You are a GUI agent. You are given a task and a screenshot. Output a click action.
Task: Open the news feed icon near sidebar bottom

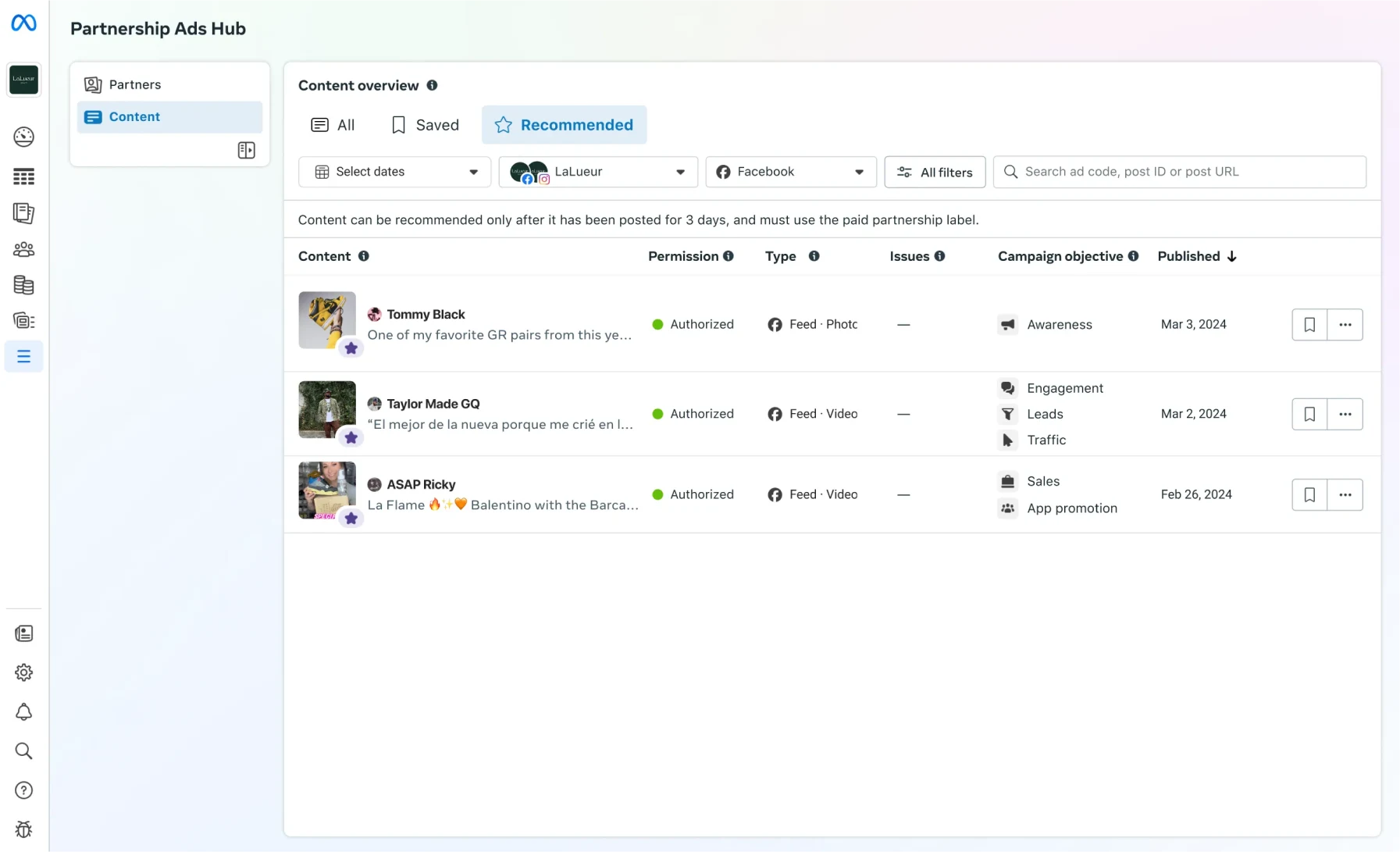point(23,633)
